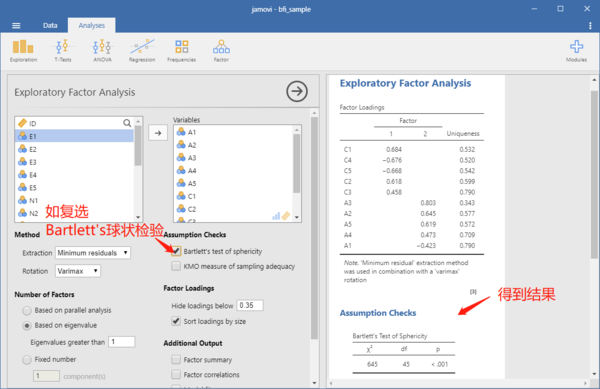Minimize the jamovi window
Viewport: 600px width, 389px height.
tap(534, 8)
